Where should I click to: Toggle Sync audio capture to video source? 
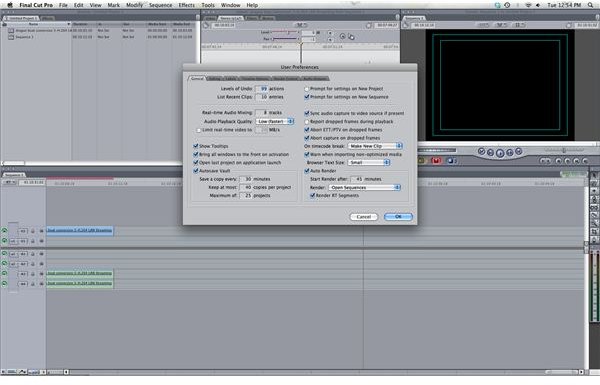click(307, 114)
